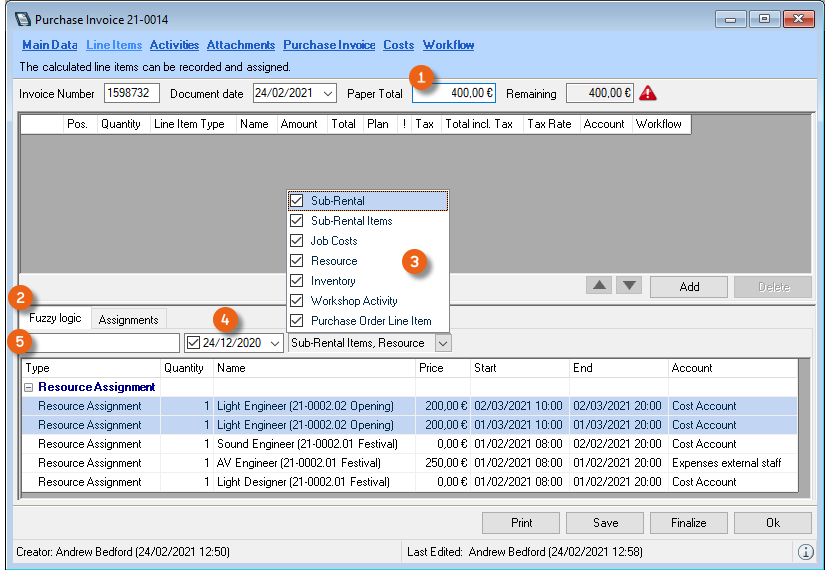Switch to the Assignments tab
825x570 pixels.
(128, 320)
